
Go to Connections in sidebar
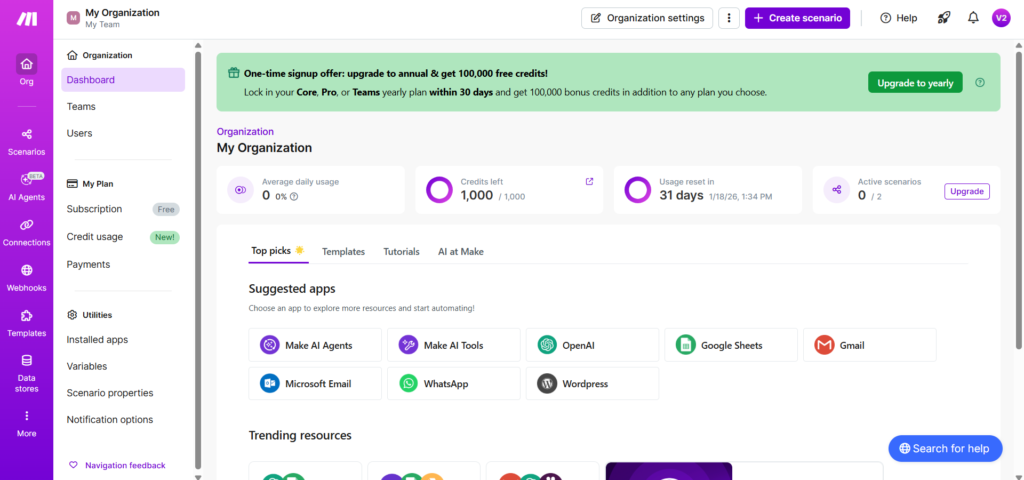click(26, 232)
